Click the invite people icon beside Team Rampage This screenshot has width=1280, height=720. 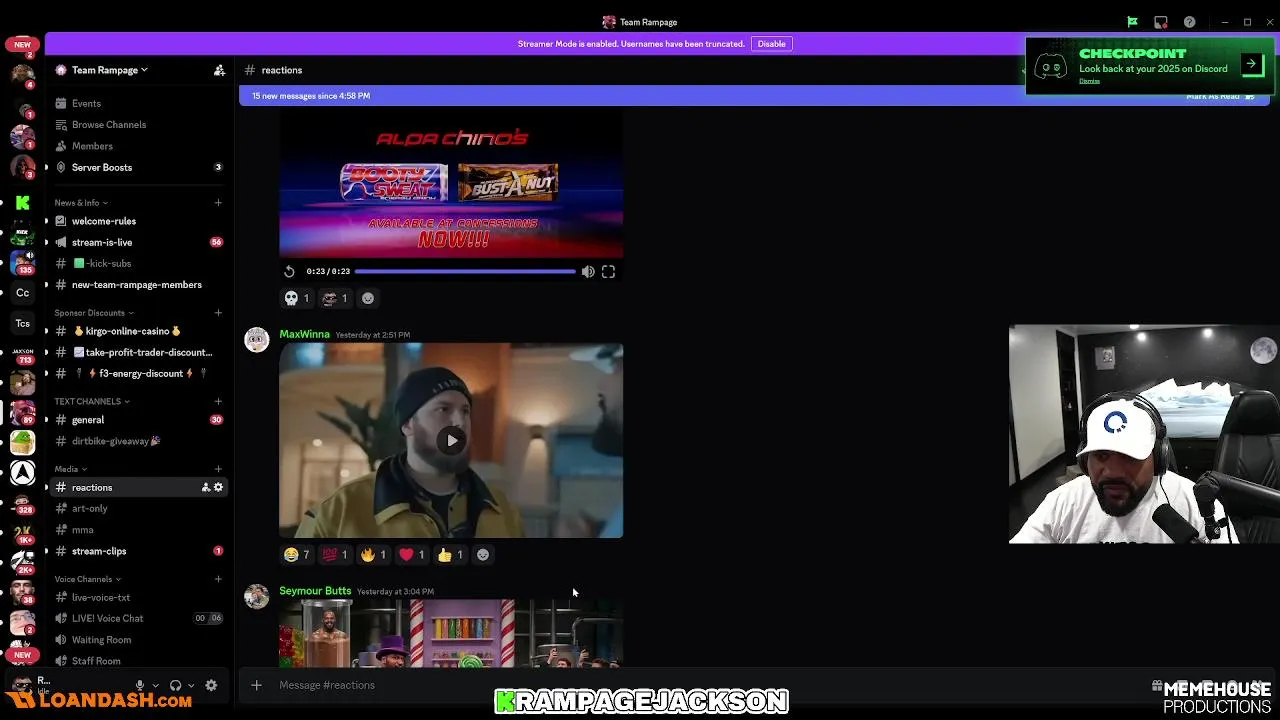click(219, 70)
